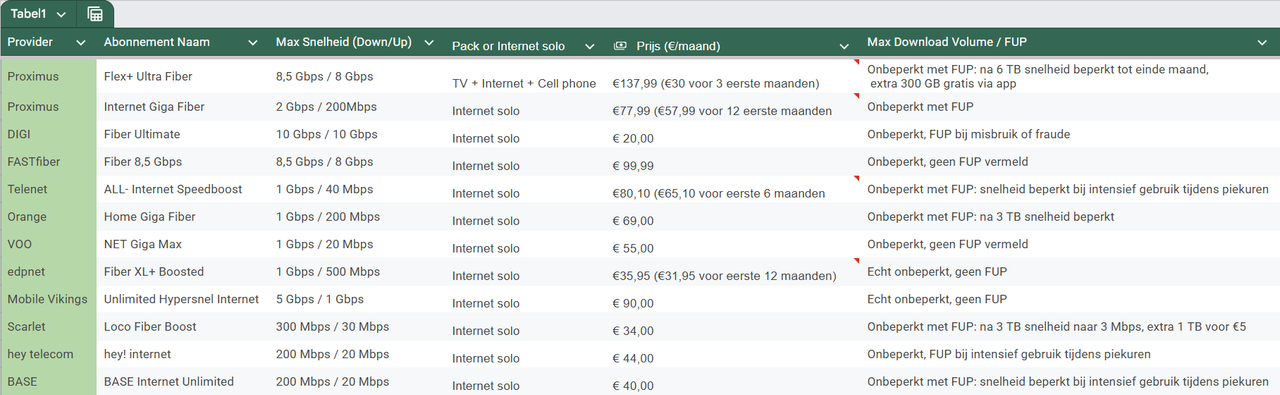Open comment marker on Flex+ Ultra Fiber price

[x=856, y=63]
